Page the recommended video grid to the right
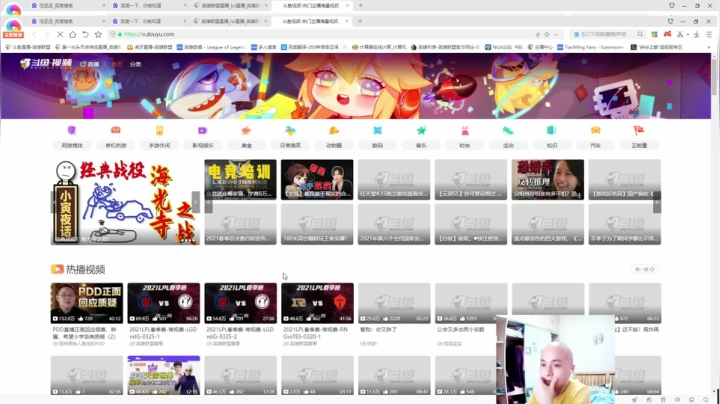The width and height of the screenshot is (720, 404). tap(657, 202)
